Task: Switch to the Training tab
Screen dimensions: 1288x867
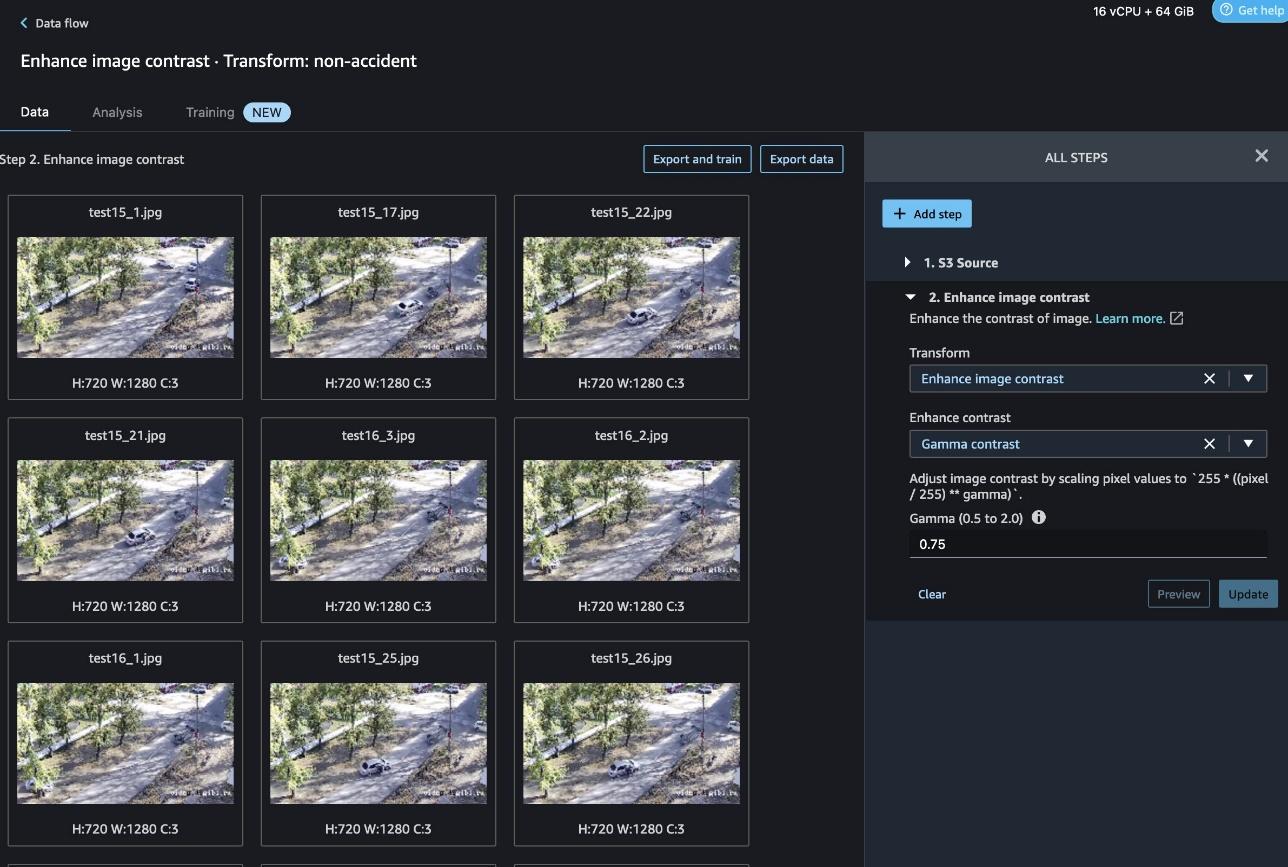Action: click(210, 113)
